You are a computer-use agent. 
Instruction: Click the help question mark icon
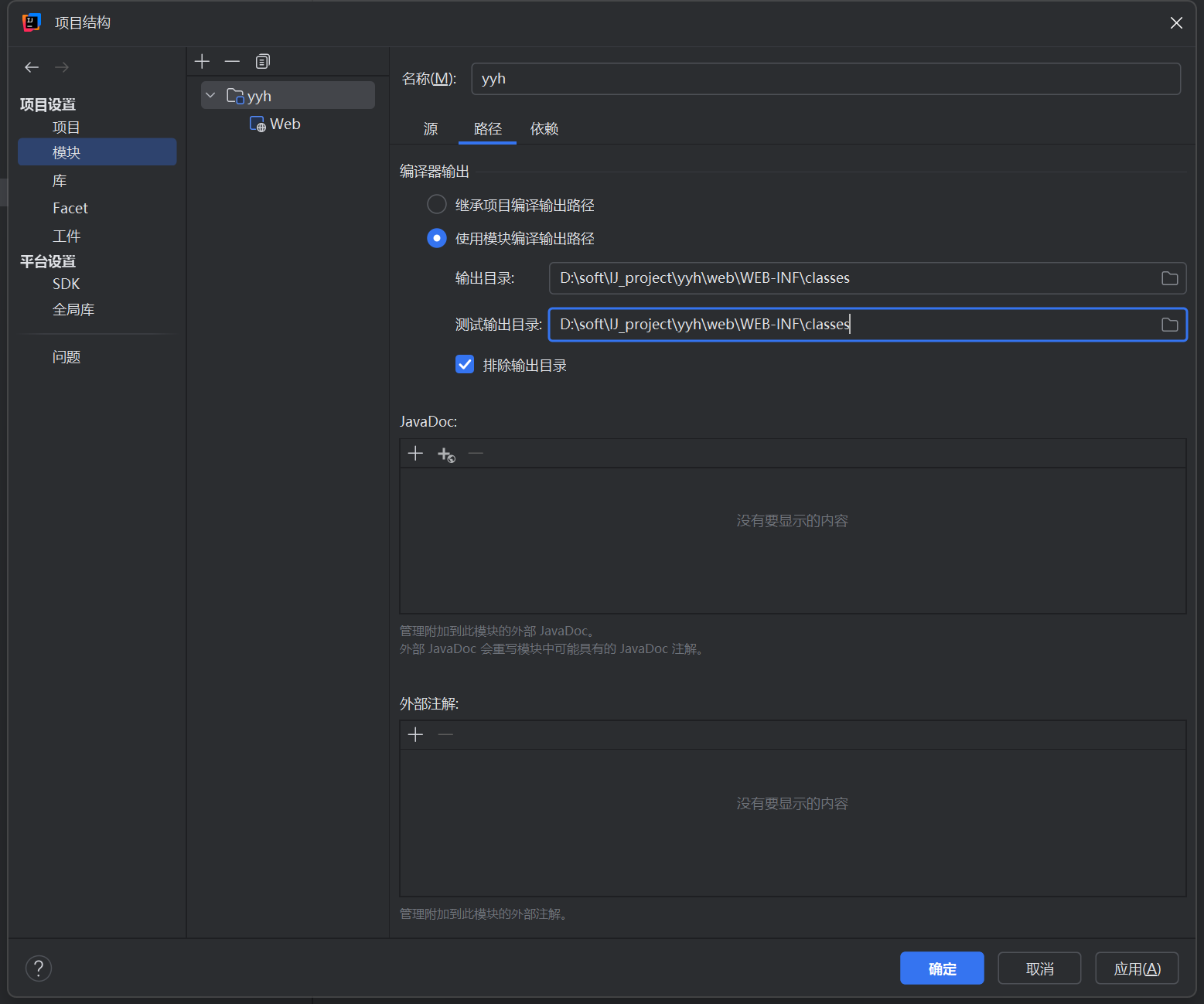coord(39,968)
